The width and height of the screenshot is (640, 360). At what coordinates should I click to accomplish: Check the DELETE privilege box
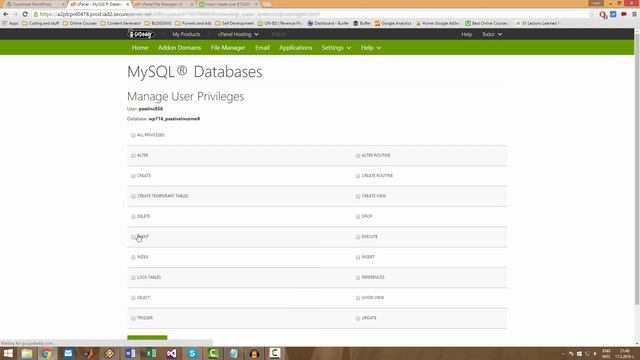tap(133, 216)
